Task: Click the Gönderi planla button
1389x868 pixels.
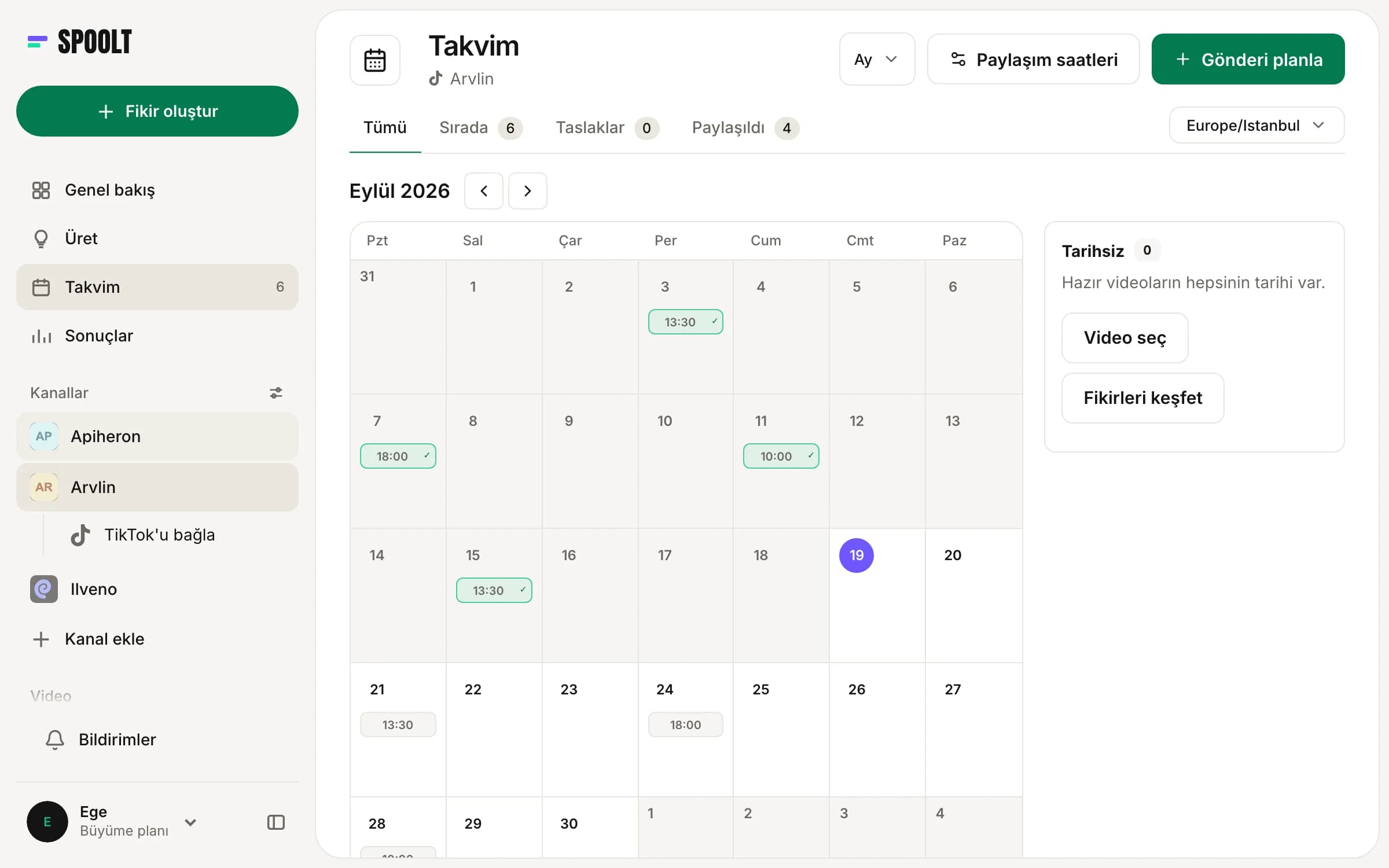Action: tap(1248, 59)
